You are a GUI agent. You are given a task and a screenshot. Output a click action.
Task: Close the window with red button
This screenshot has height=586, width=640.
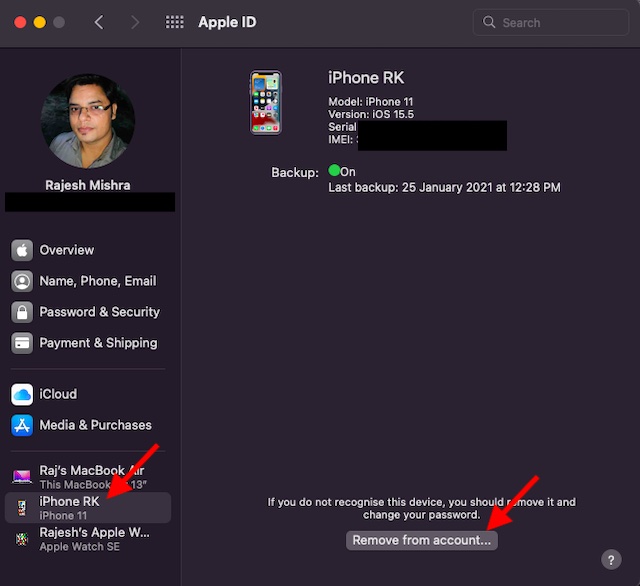click(x=20, y=22)
